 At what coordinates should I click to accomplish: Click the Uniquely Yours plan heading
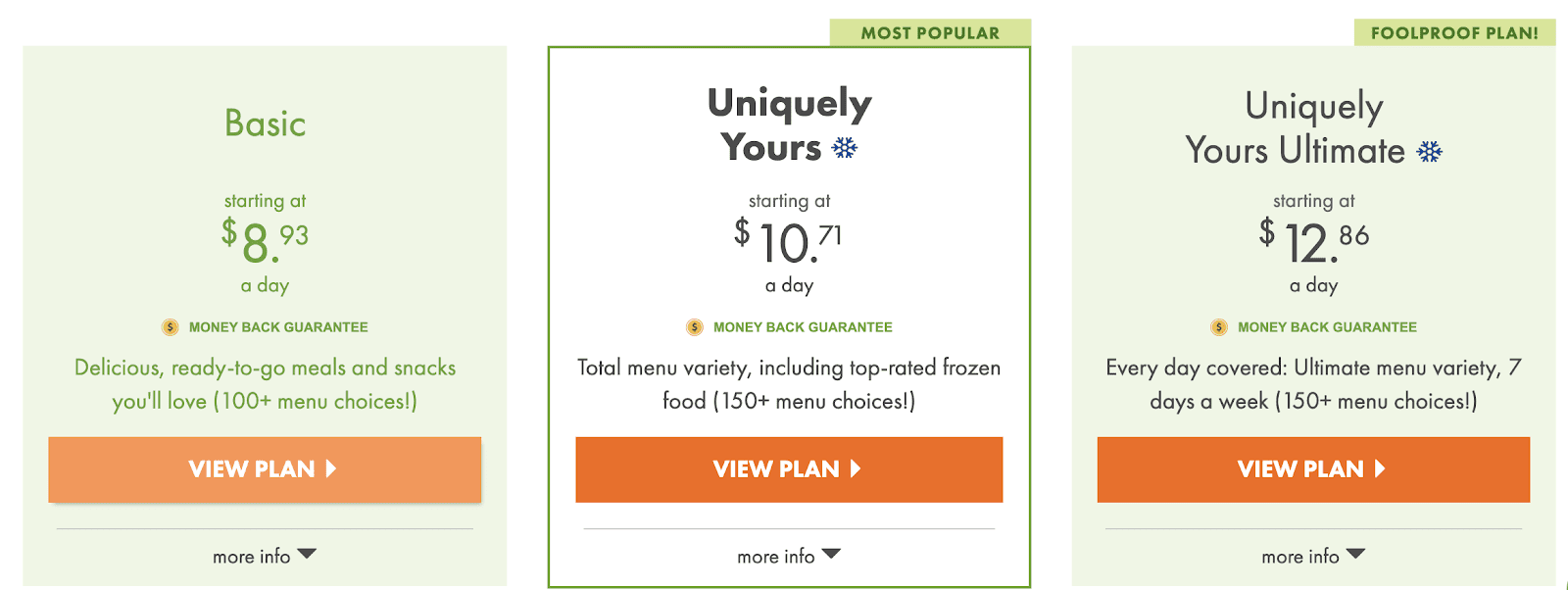pyautogui.click(x=789, y=124)
